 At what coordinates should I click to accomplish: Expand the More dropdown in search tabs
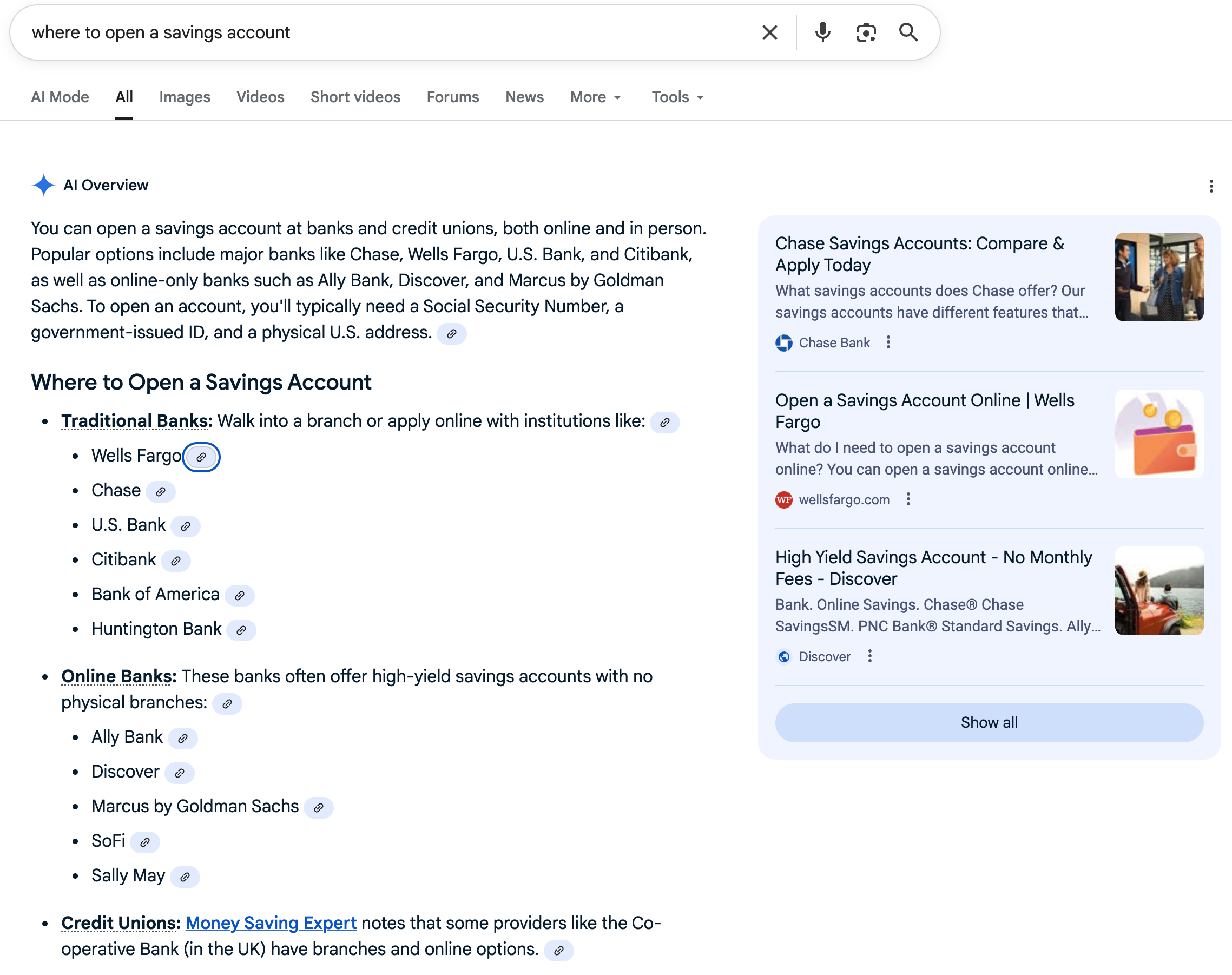click(595, 97)
